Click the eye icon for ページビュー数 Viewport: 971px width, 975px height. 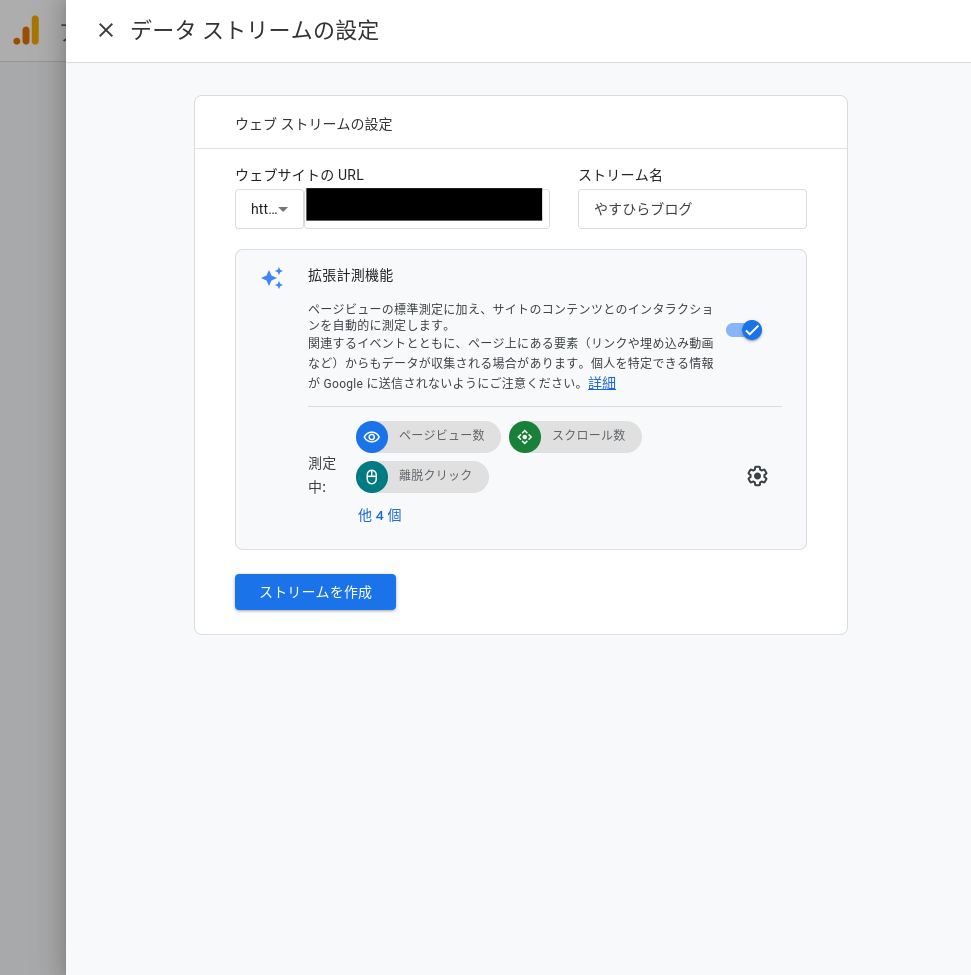[x=372, y=437]
